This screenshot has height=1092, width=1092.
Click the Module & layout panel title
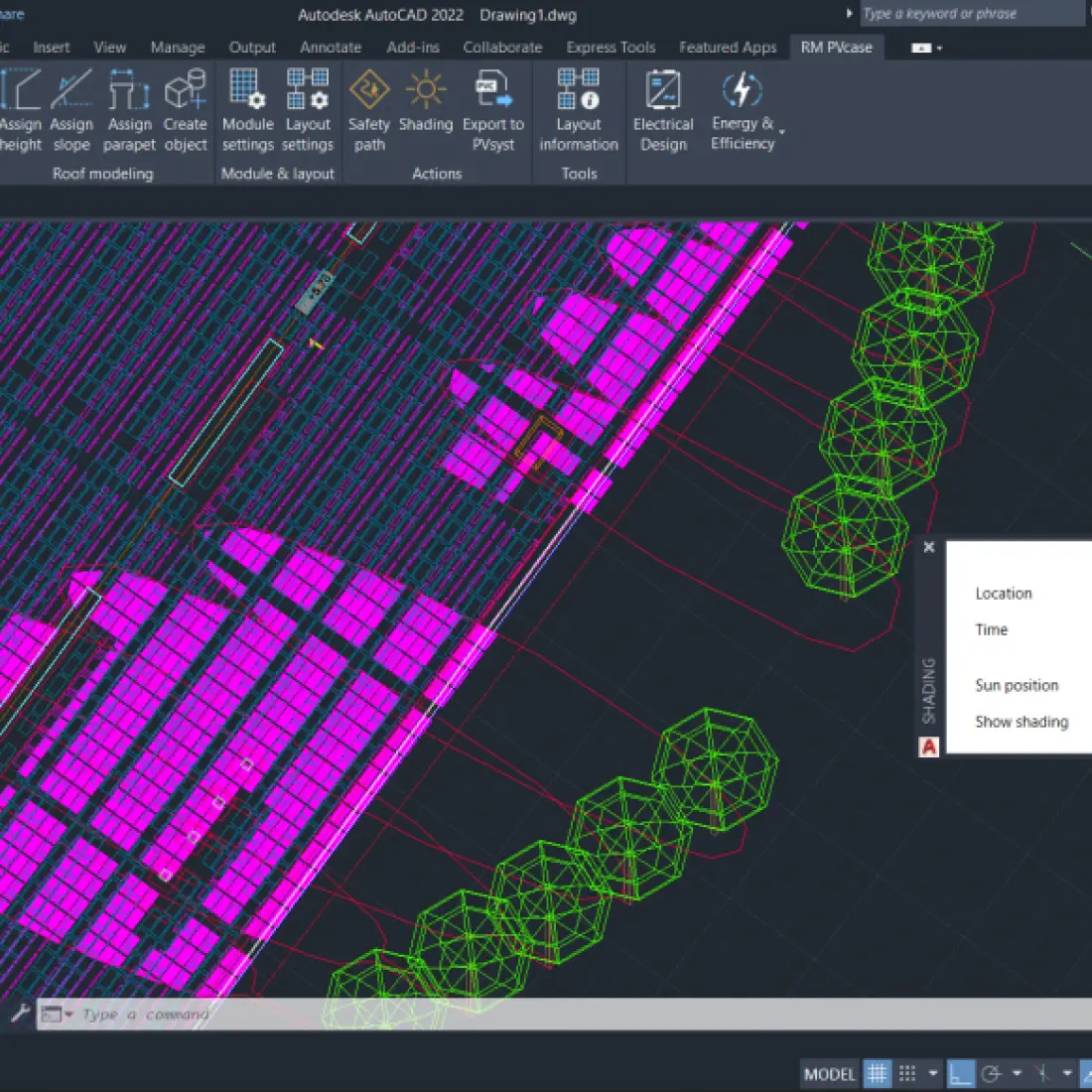pos(278,174)
